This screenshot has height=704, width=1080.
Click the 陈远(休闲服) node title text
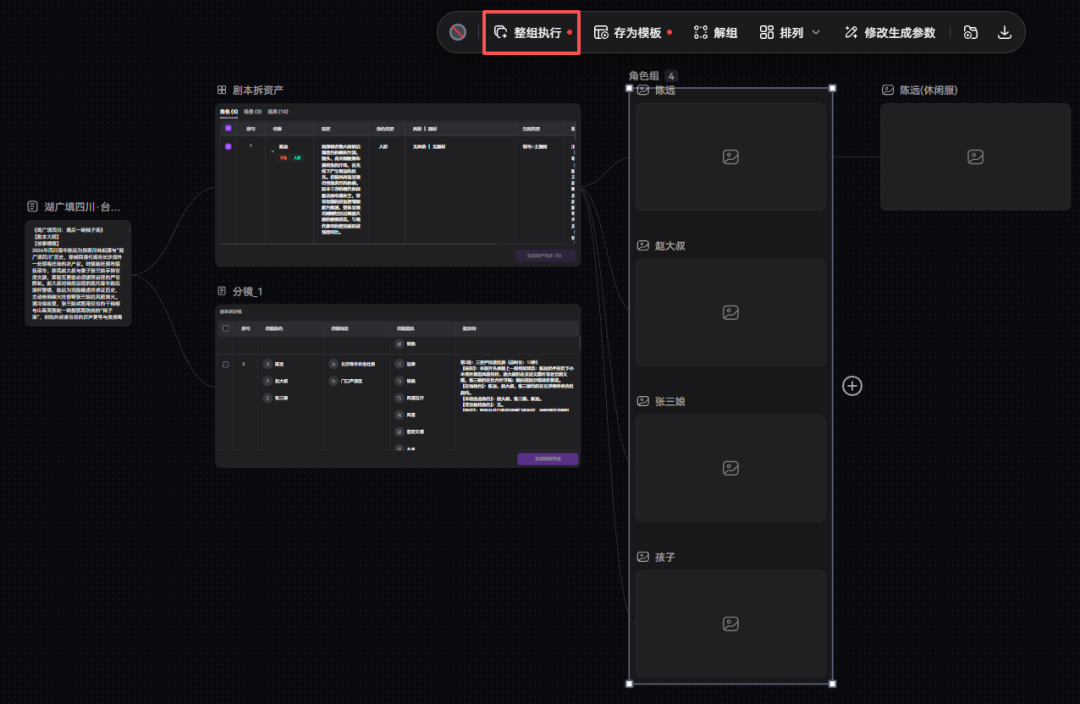(928, 90)
